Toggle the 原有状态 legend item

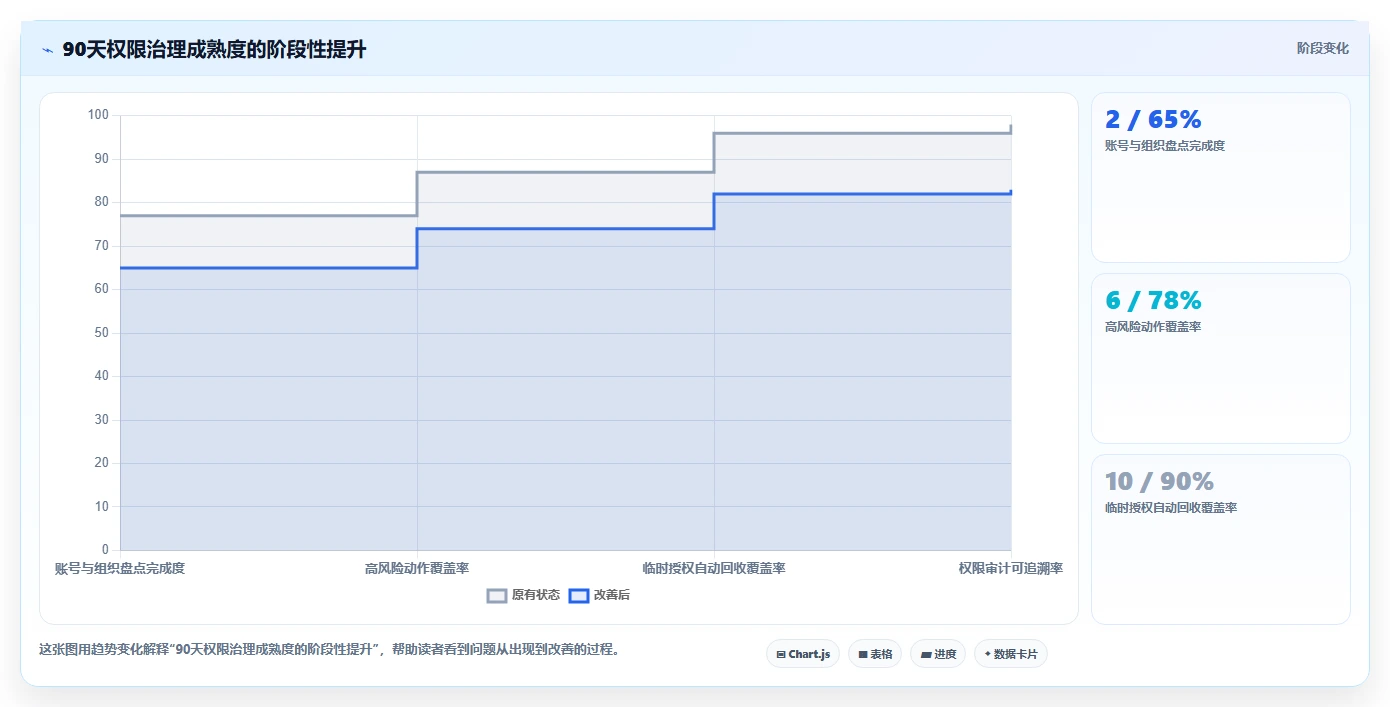tap(523, 595)
